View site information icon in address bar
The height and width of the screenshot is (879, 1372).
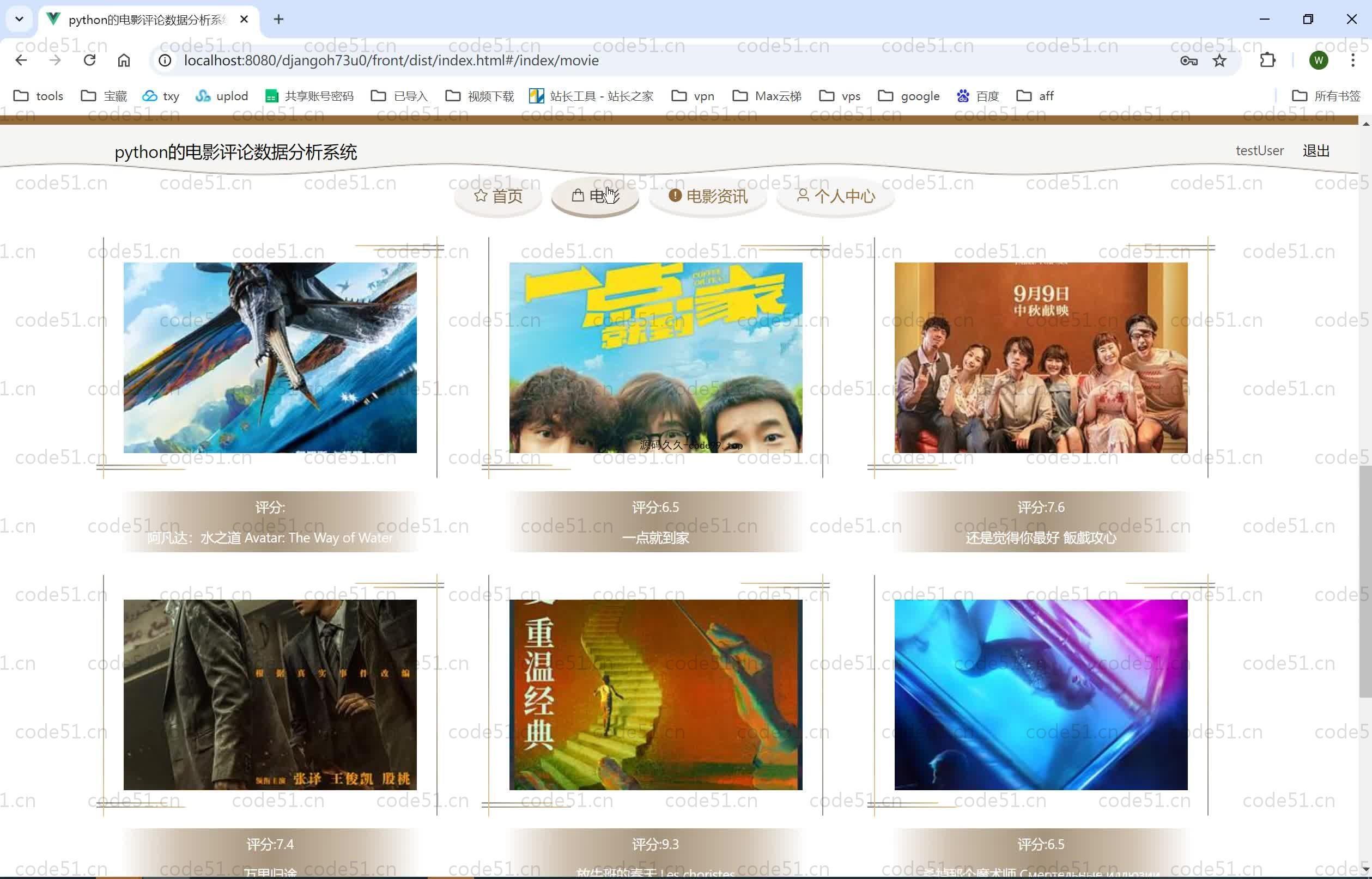pos(165,60)
